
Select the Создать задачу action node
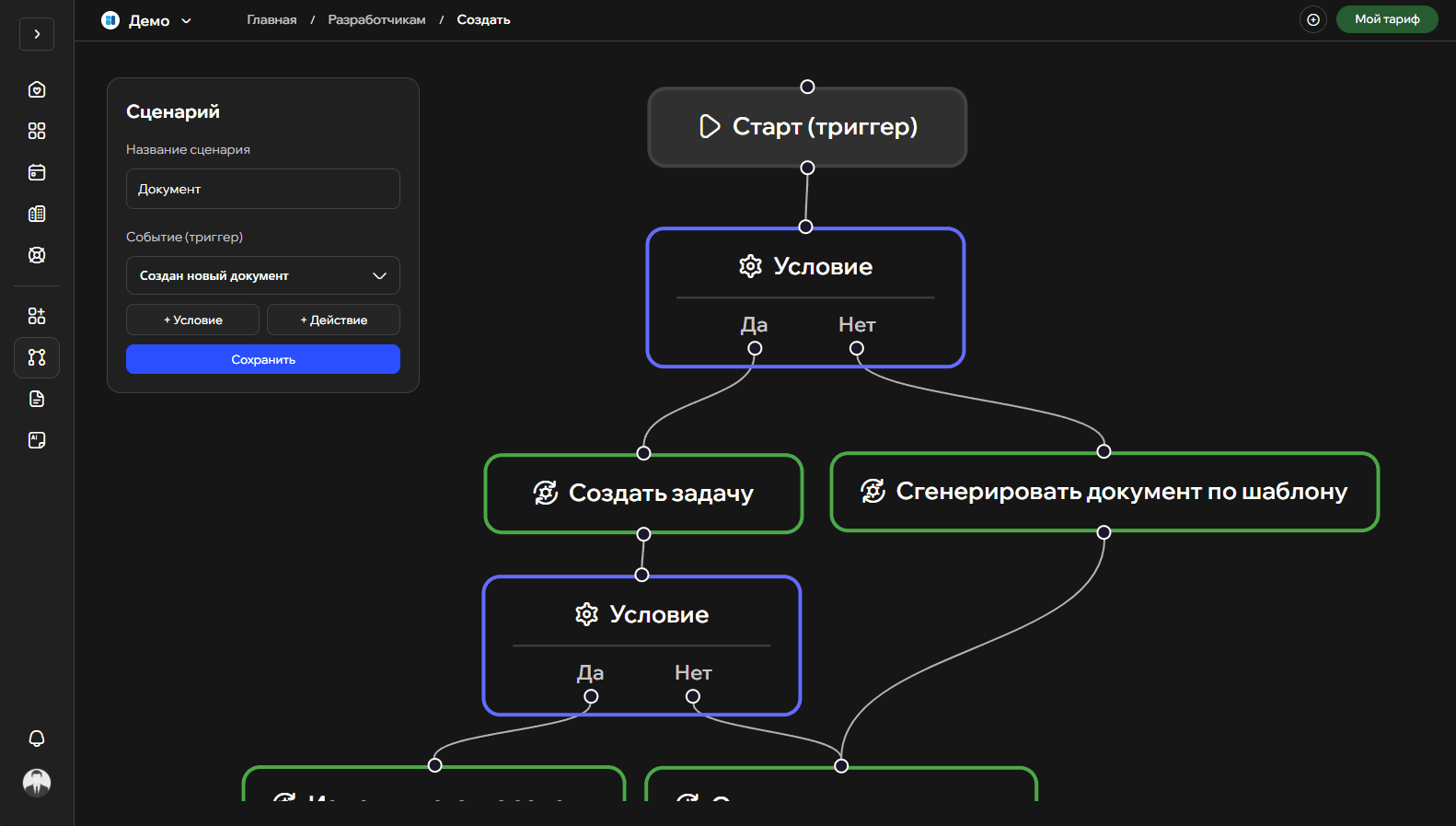643,494
